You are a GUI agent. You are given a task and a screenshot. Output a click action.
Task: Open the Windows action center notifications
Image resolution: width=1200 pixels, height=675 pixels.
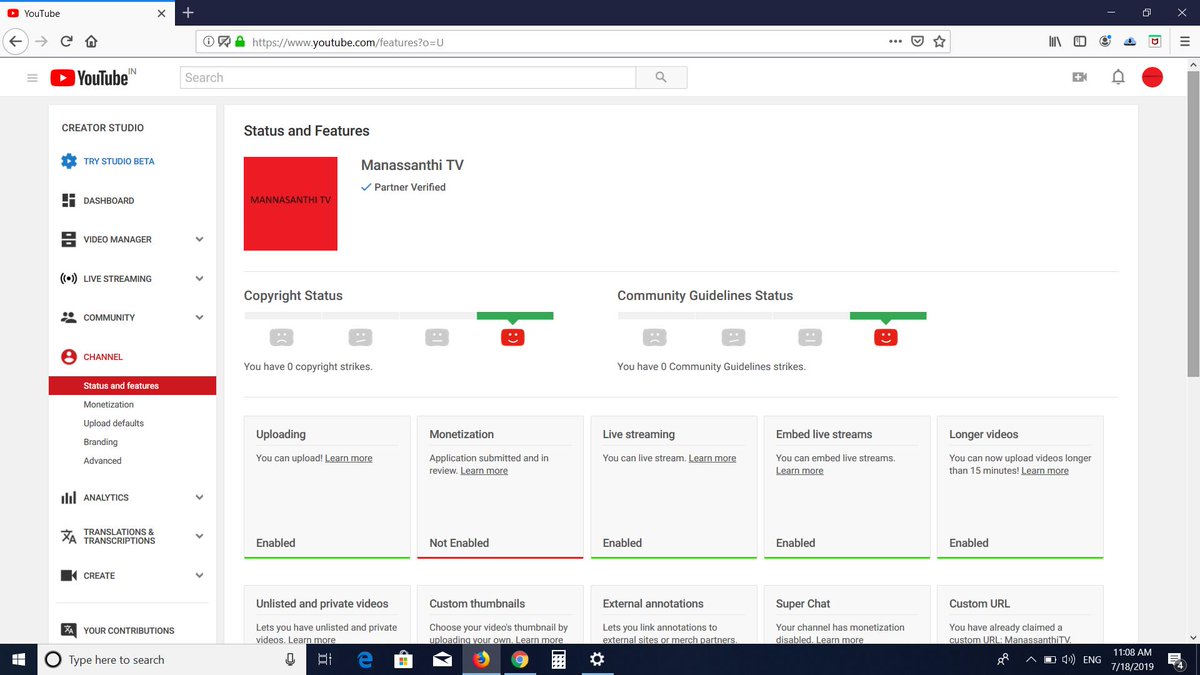(1176, 660)
